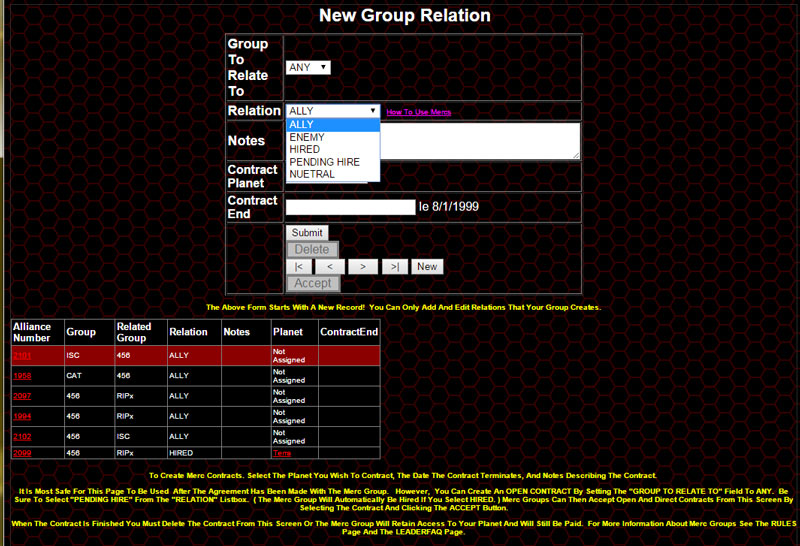Advance to next record with > button
This screenshot has width=800, height=546.
[x=362, y=266]
